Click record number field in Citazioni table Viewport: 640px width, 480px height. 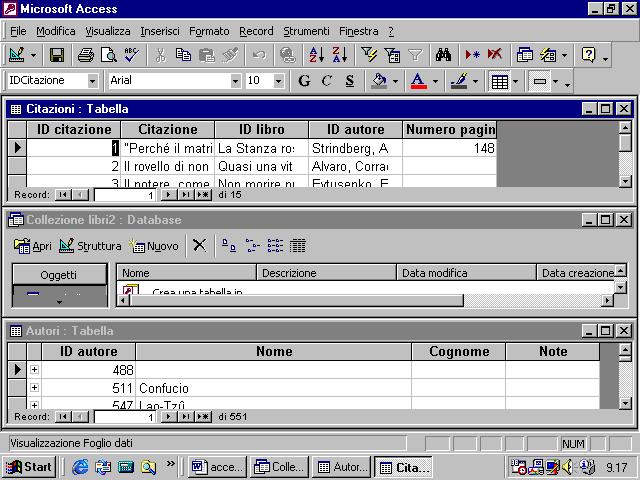point(125,195)
